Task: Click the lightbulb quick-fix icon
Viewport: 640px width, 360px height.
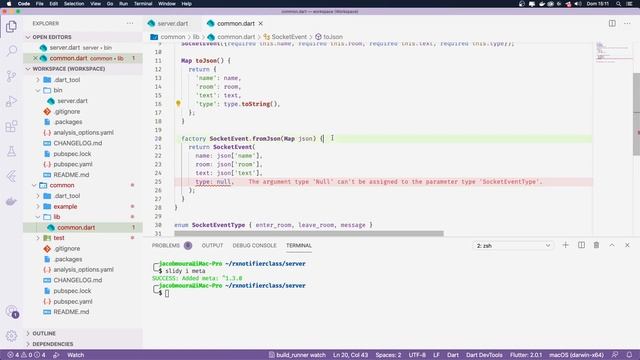Action: 178,104
